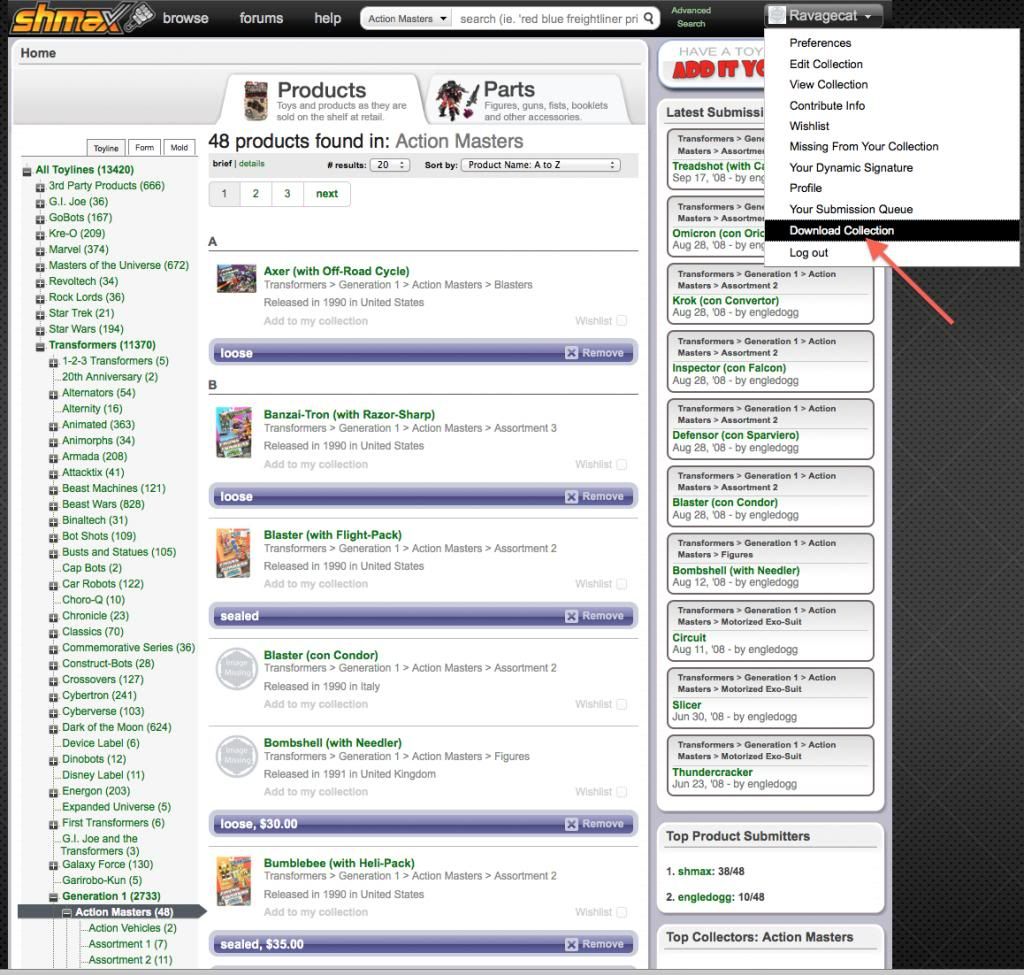This screenshot has height=975, width=1024.
Task: Click the shmax logo
Action: pyautogui.click(x=83, y=18)
